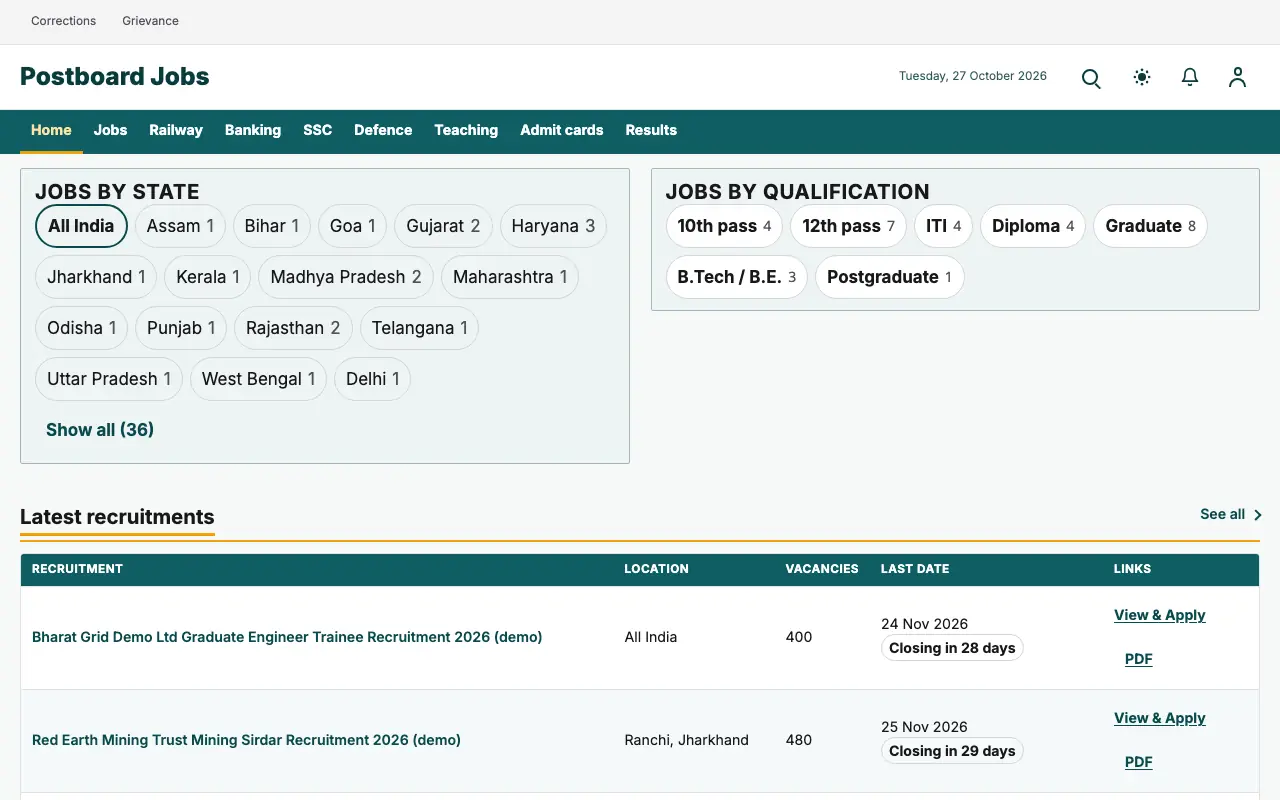Open the user account icon

pos(1238,77)
